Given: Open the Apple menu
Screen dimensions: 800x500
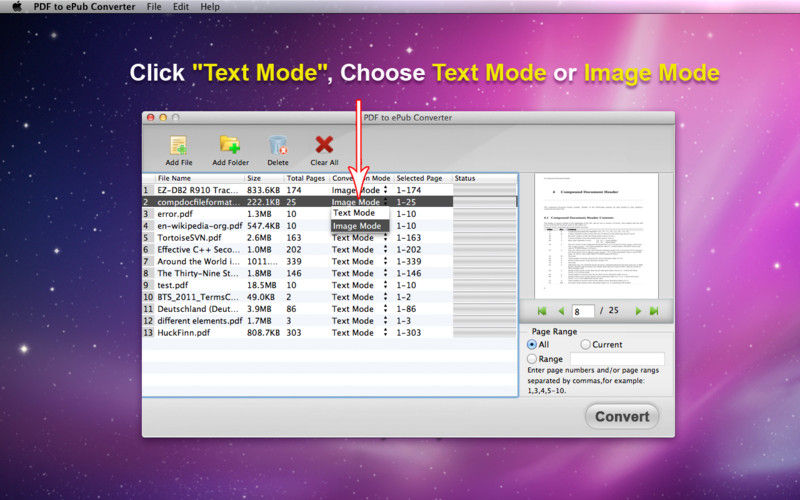Looking at the screenshot, I should (x=17, y=7).
